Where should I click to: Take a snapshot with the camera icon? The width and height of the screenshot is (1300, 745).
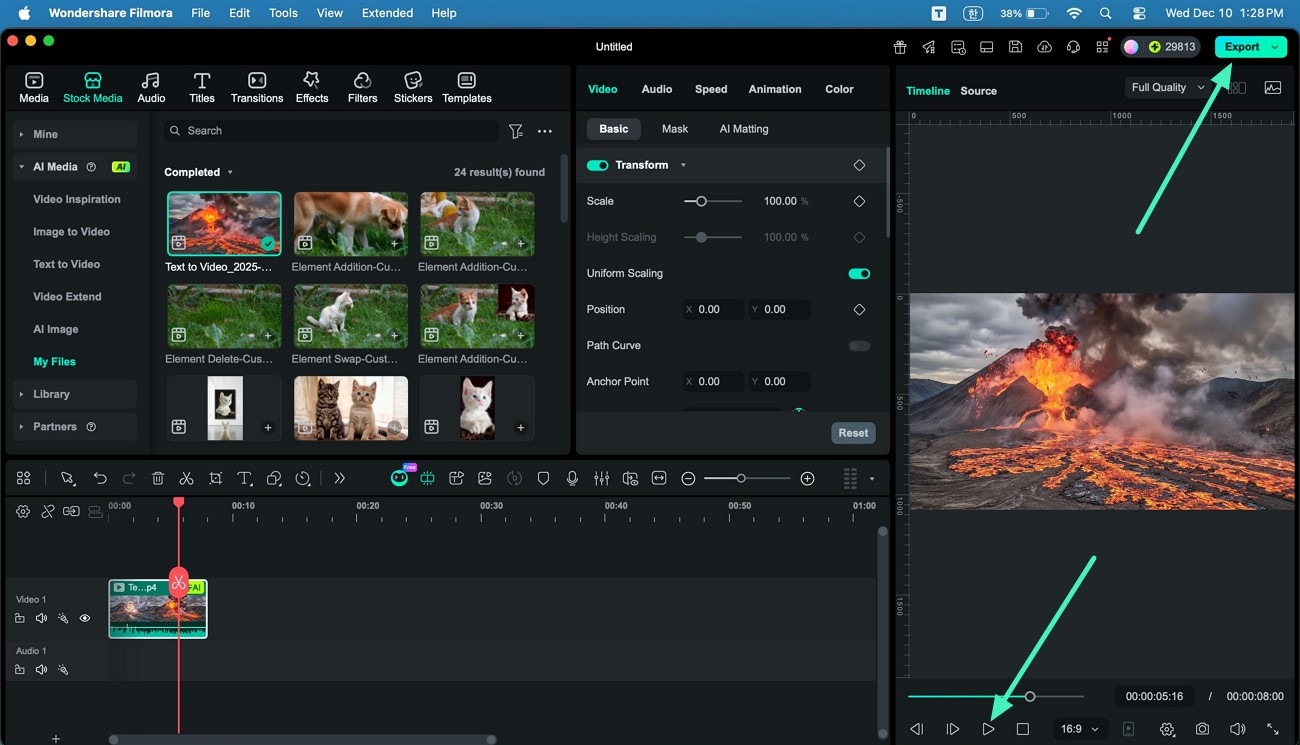tap(1202, 730)
